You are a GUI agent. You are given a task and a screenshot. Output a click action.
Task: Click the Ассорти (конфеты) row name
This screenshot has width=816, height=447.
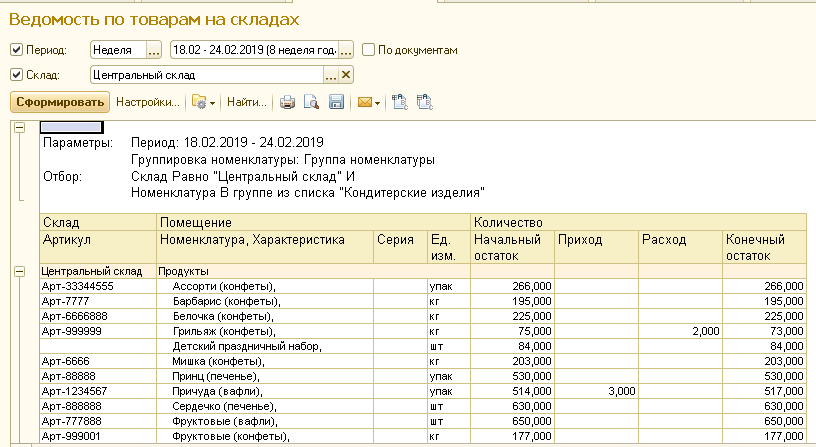[x=224, y=286]
